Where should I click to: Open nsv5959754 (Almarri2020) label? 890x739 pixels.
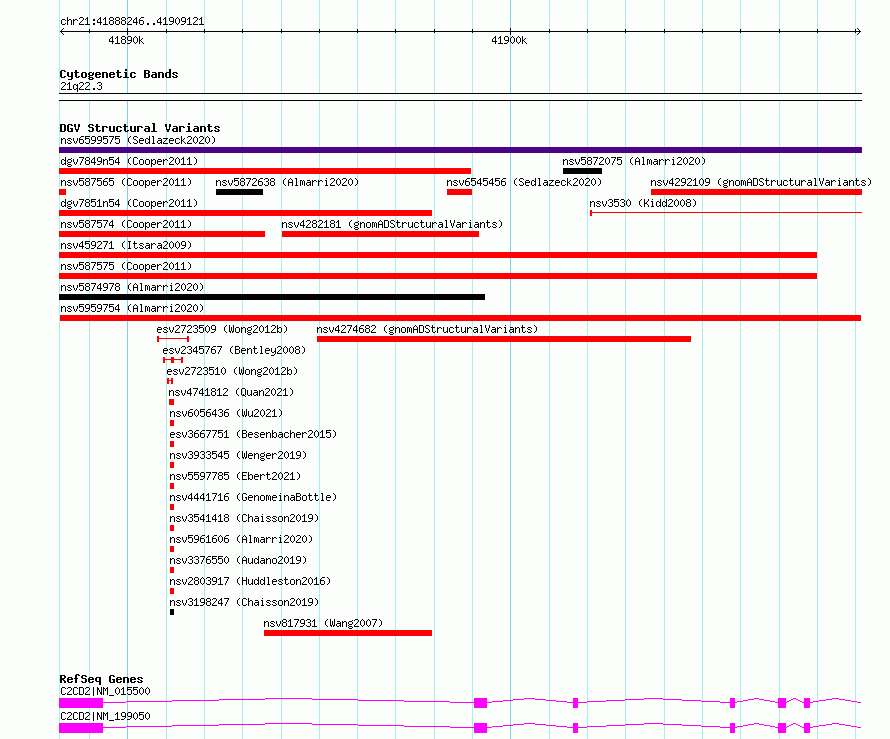click(132, 308)
